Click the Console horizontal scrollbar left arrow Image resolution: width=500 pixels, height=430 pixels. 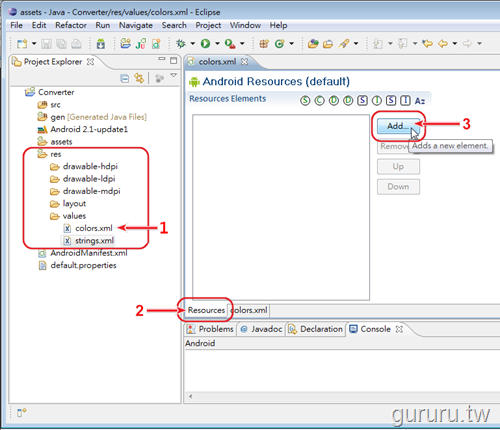point(191,396)
